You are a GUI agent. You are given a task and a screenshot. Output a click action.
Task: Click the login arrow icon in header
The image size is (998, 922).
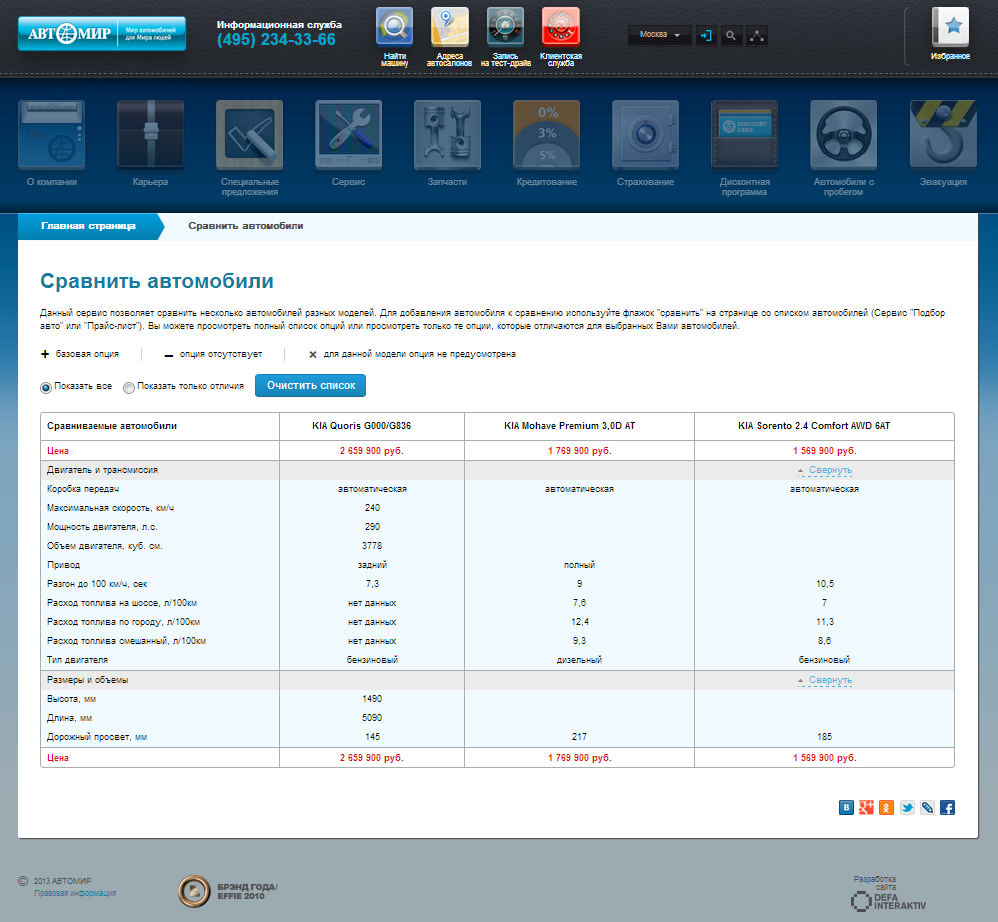pos(707,35)
